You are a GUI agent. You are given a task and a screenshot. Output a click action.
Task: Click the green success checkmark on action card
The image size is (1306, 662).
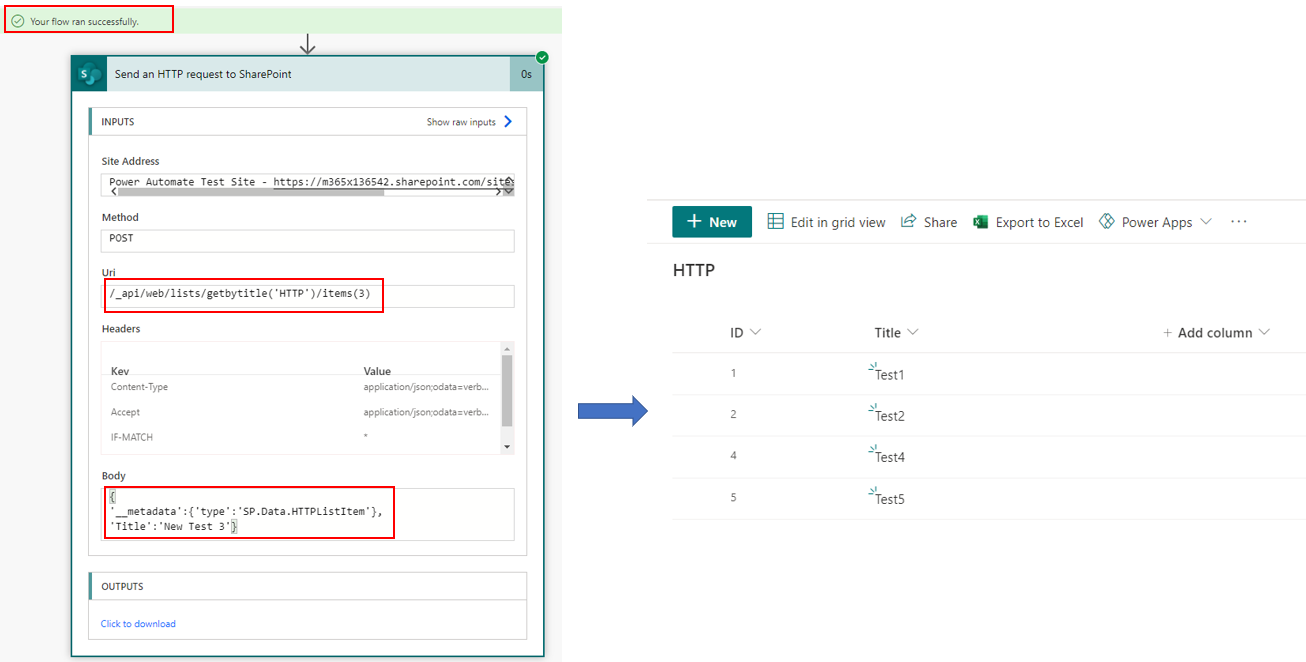click(x=542, y=58)
